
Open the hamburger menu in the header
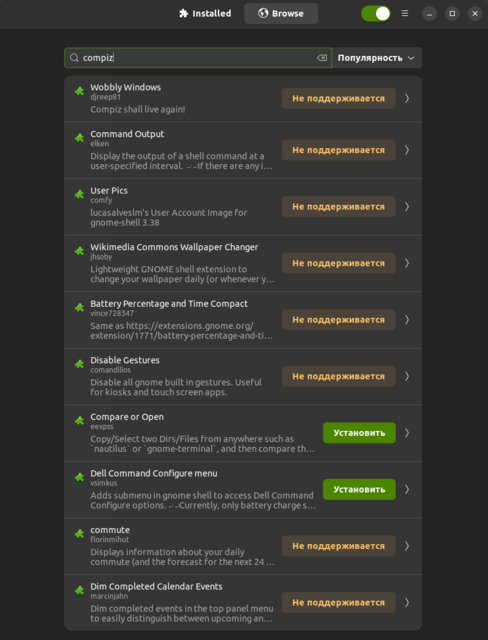[x=405, y=13]
